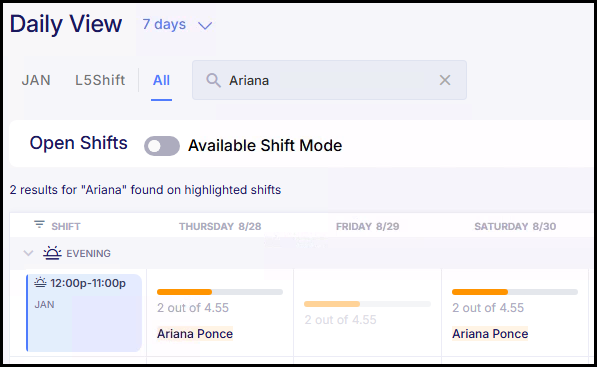This screenshot has width=597, height=367.
Task: Open the 12:00p-11:00p JAN shift card
Action: pyautogui.click(x=84, y=313)
